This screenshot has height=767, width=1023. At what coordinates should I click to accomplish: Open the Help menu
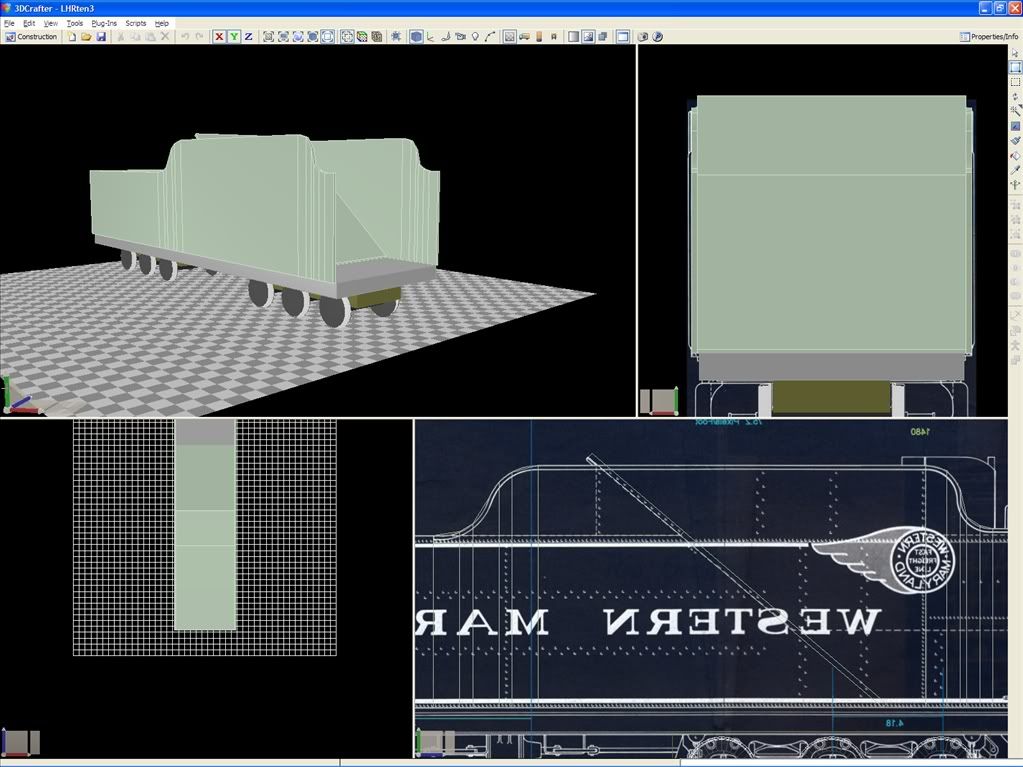[x=161, y=23]
